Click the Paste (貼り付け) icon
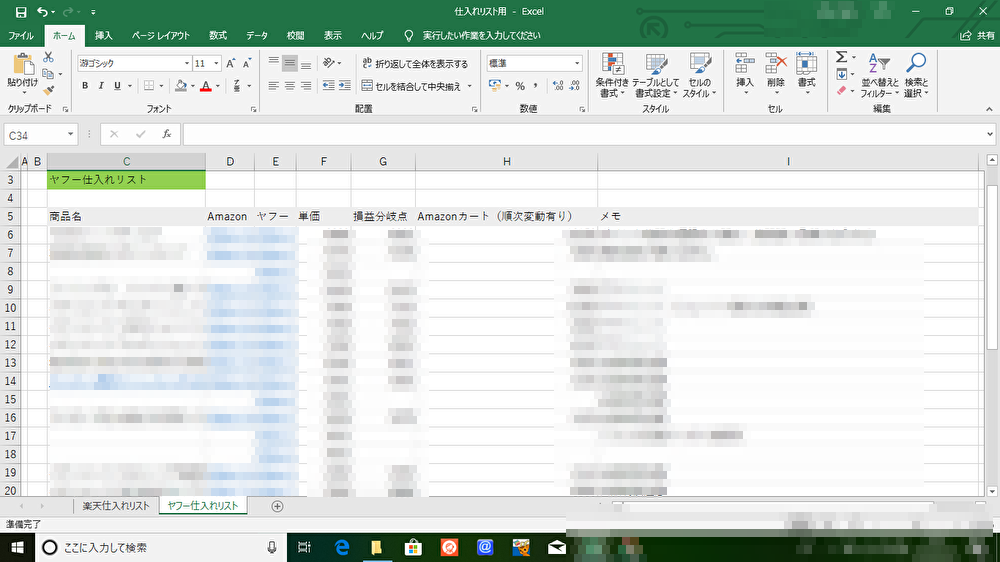 pos(22,67)
